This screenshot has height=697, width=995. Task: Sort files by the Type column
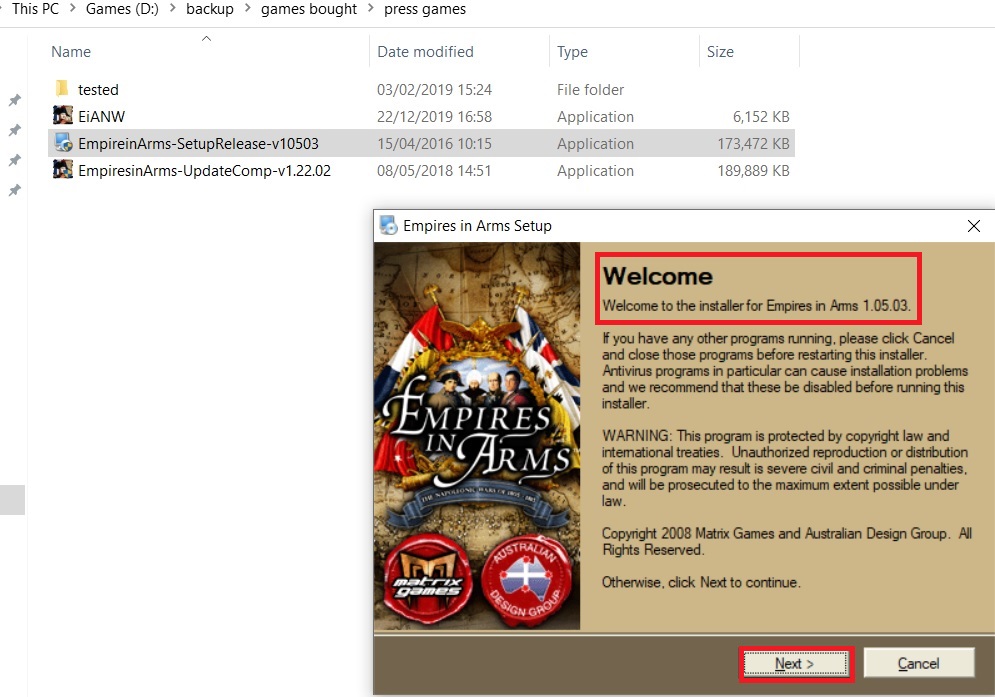[x=572, y=52]
